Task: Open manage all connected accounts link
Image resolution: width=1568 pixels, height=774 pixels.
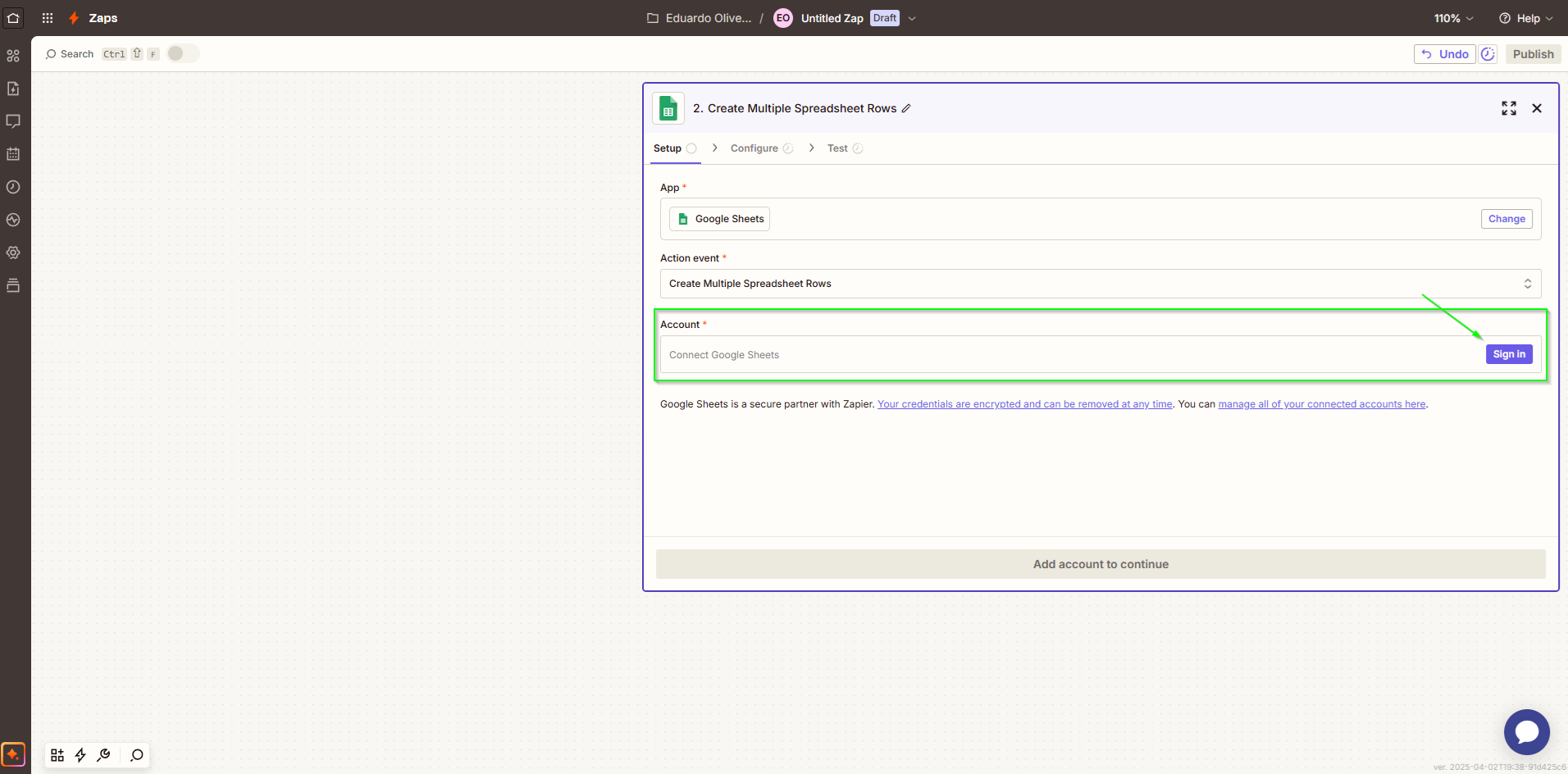Action: pyautogui.click(x=1322, y=404)
